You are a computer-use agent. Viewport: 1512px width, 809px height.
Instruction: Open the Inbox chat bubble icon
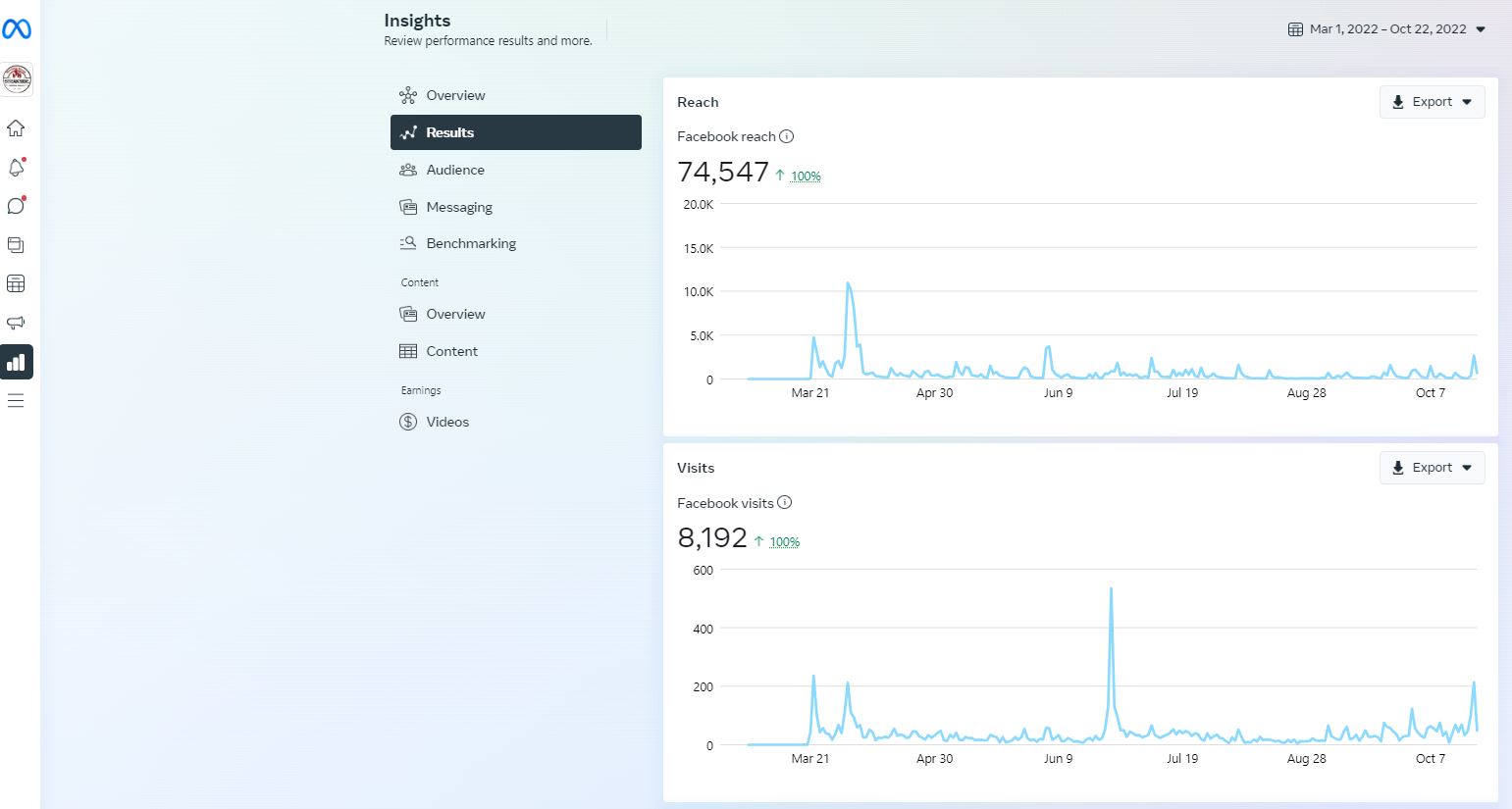(16, 206)
